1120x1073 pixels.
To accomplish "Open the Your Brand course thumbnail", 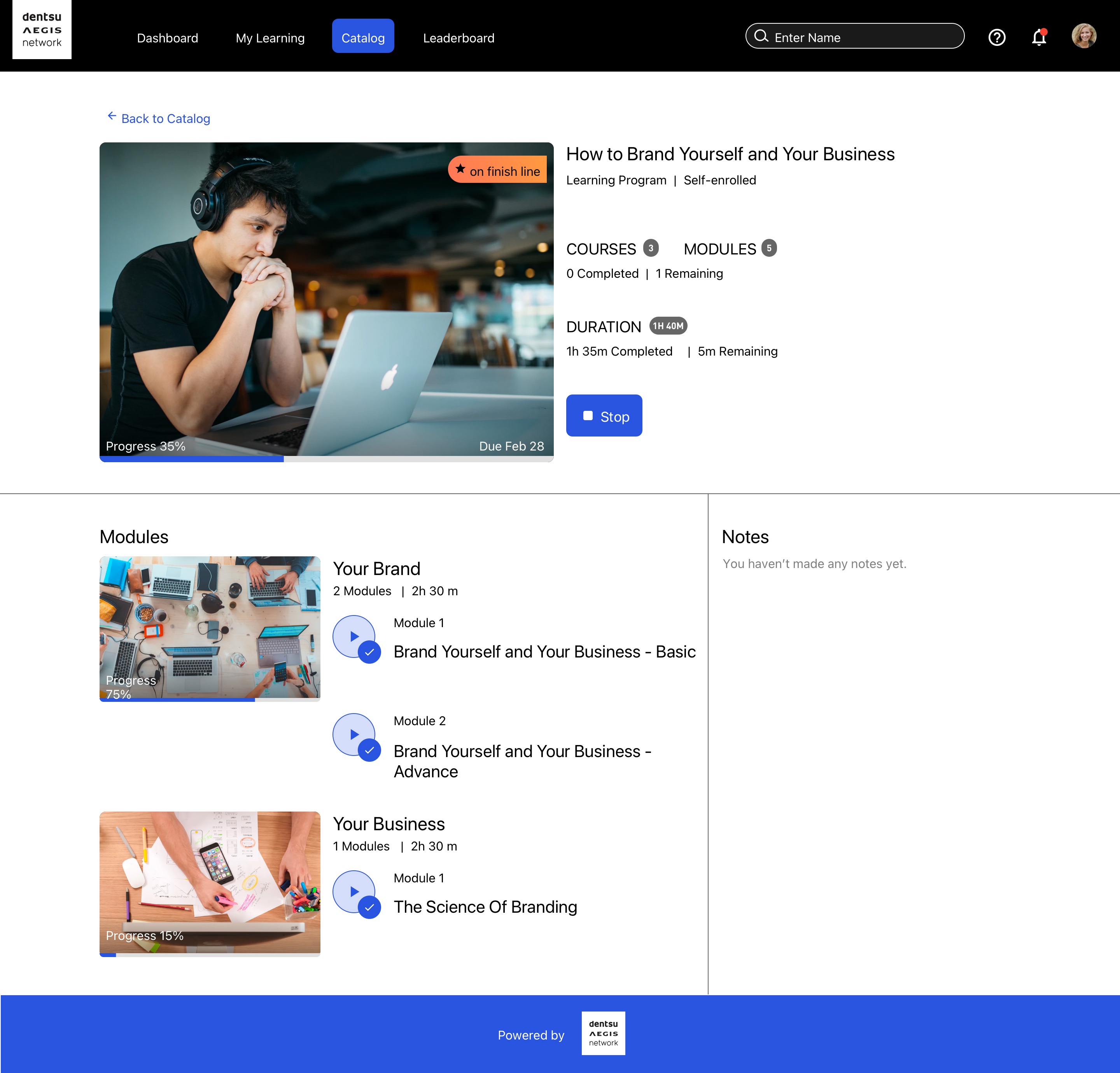I will (x=210, y=629).
